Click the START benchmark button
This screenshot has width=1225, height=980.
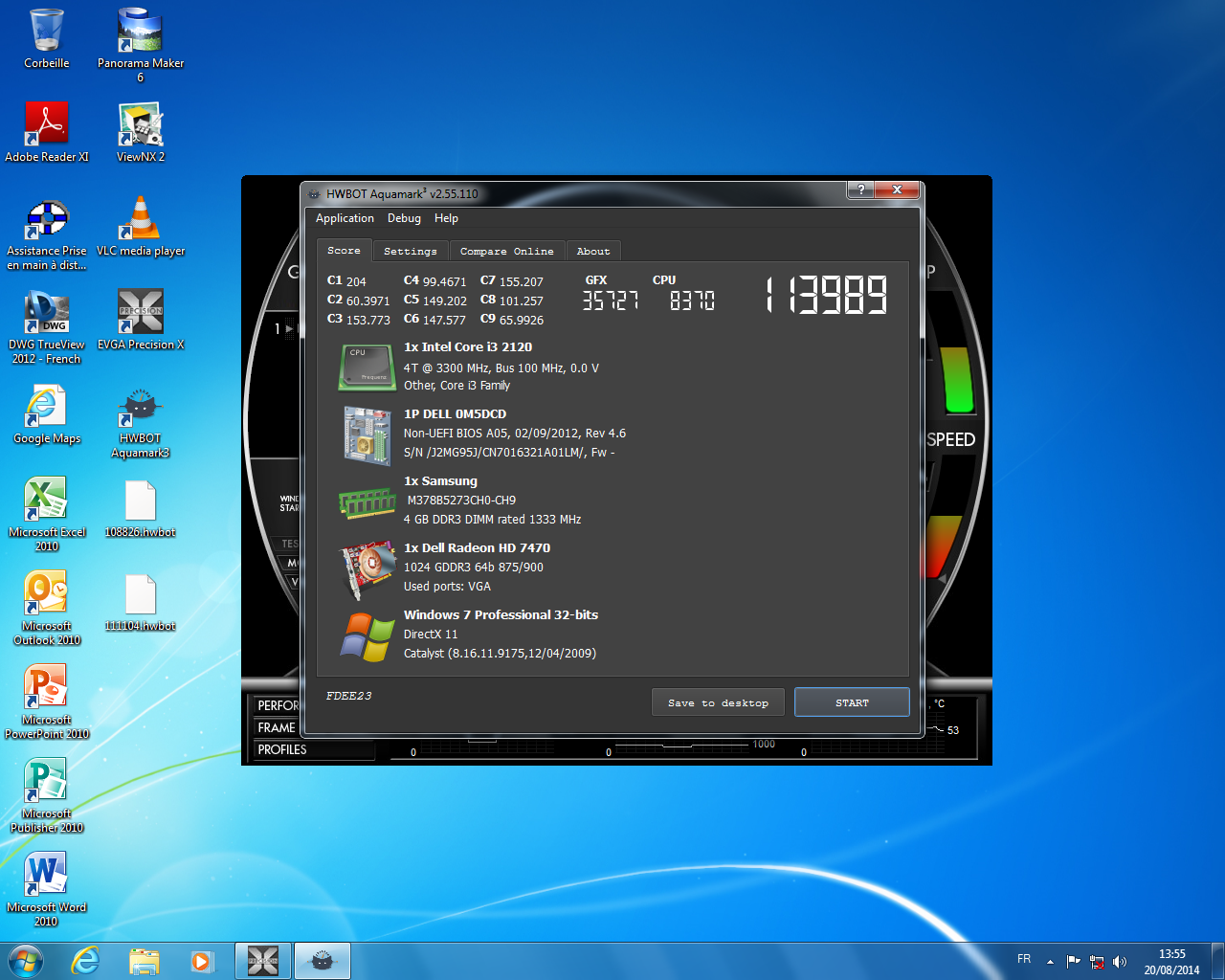coord(852,702)
